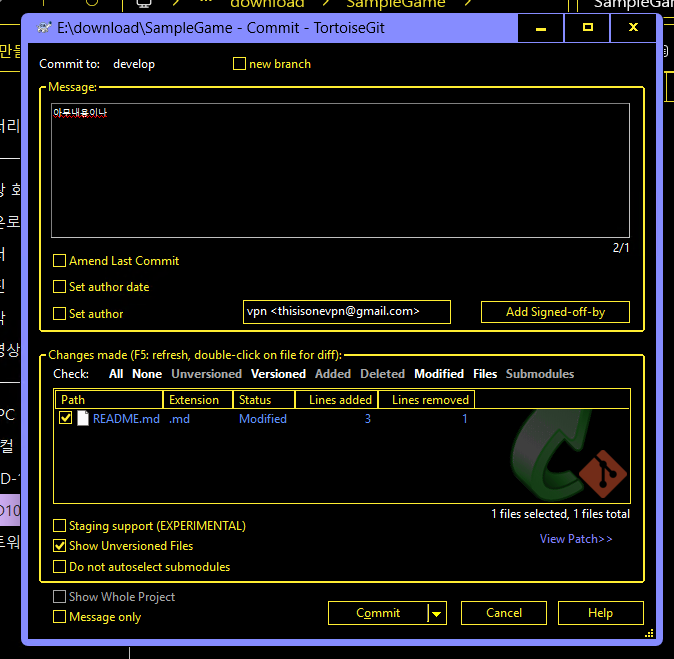
Task: Click the Commit button
Action: tap(378, 613)
